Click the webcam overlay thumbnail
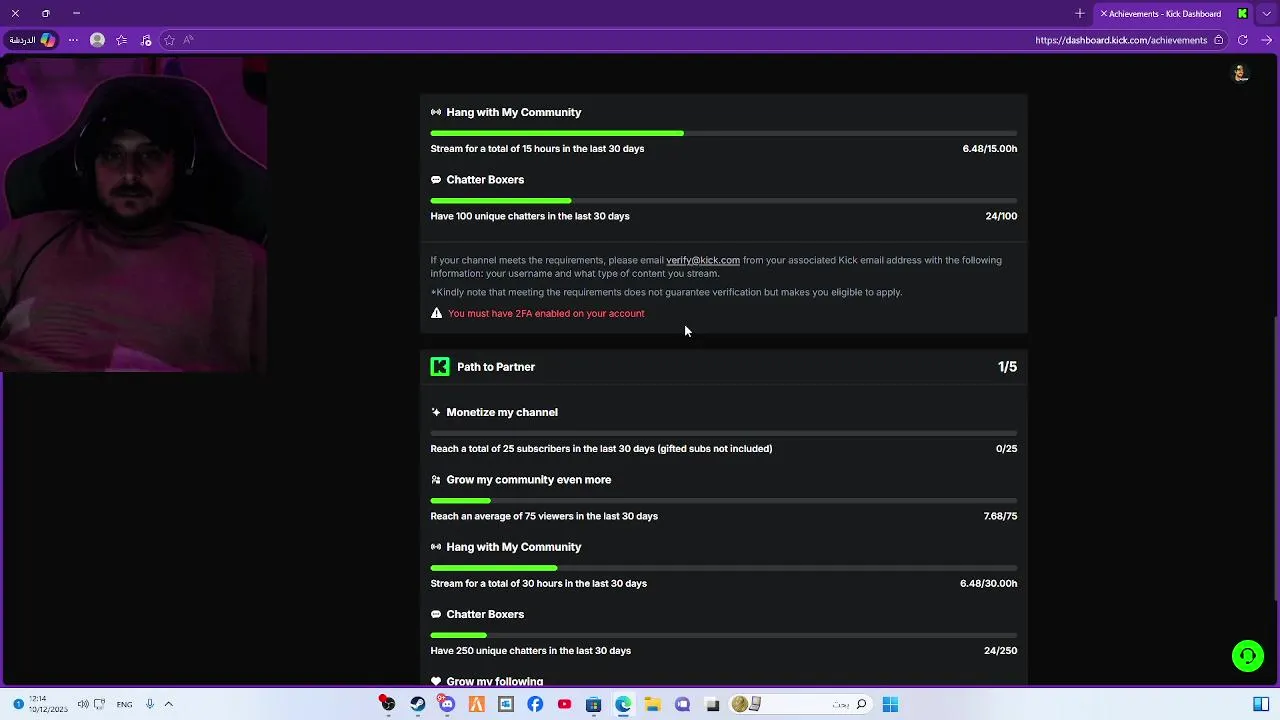1280x720 pixels. (133, 214)
